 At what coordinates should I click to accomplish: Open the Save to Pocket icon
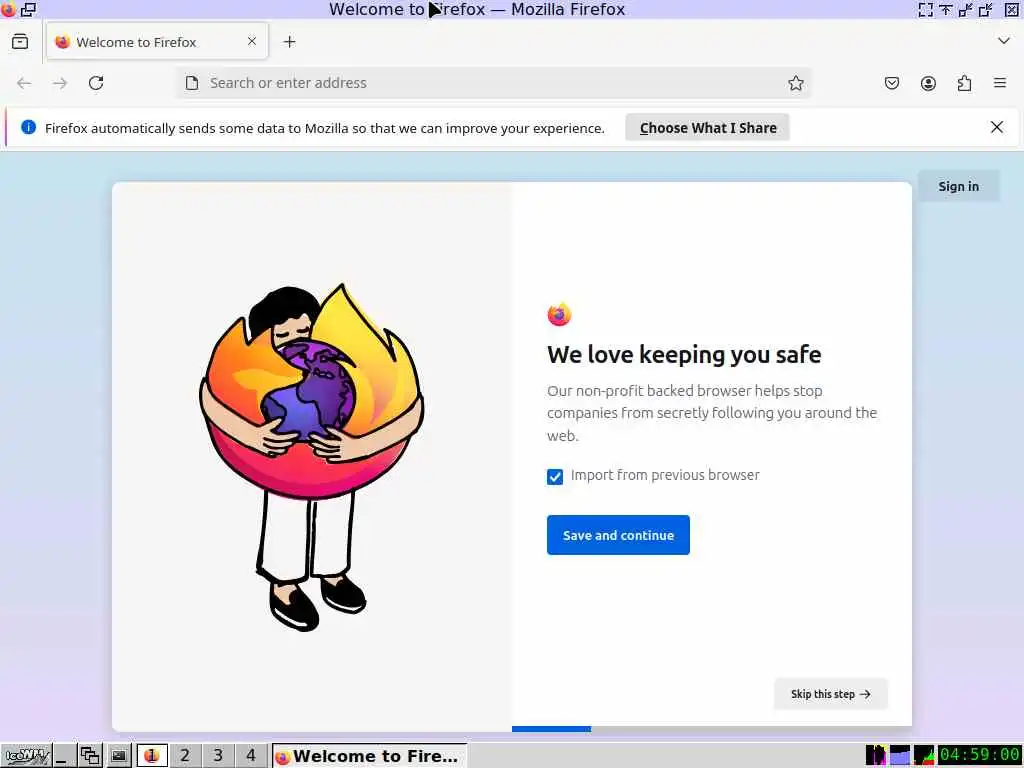[891, 83]
